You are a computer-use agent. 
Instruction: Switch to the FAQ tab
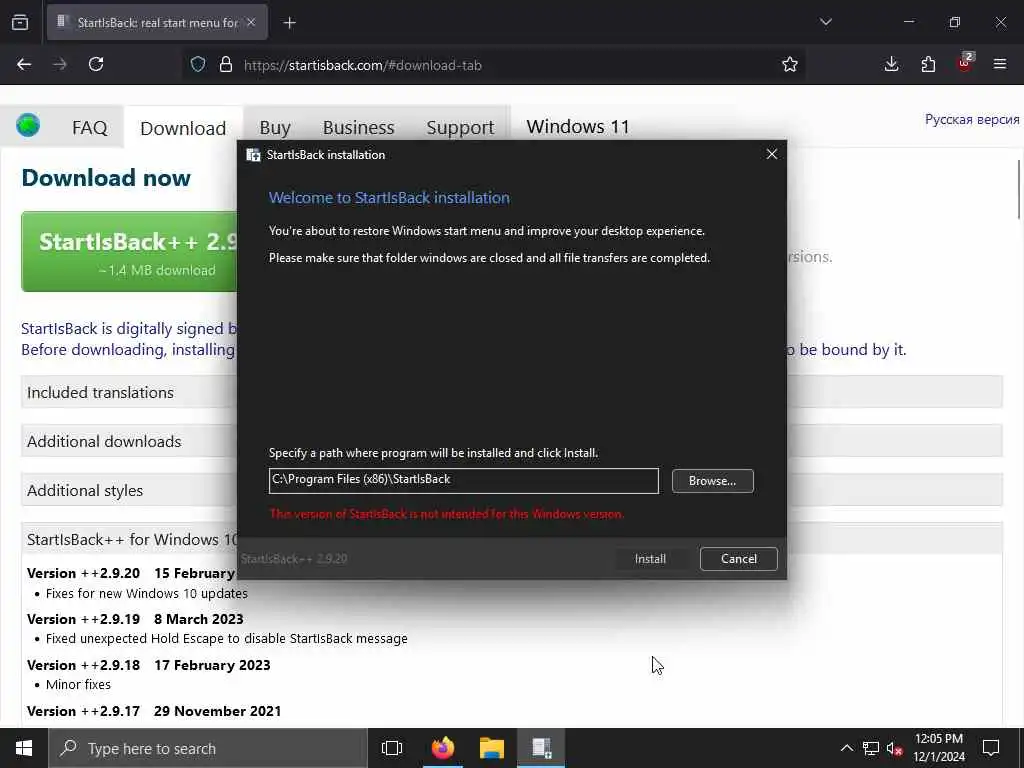click(x=89, y=127)
